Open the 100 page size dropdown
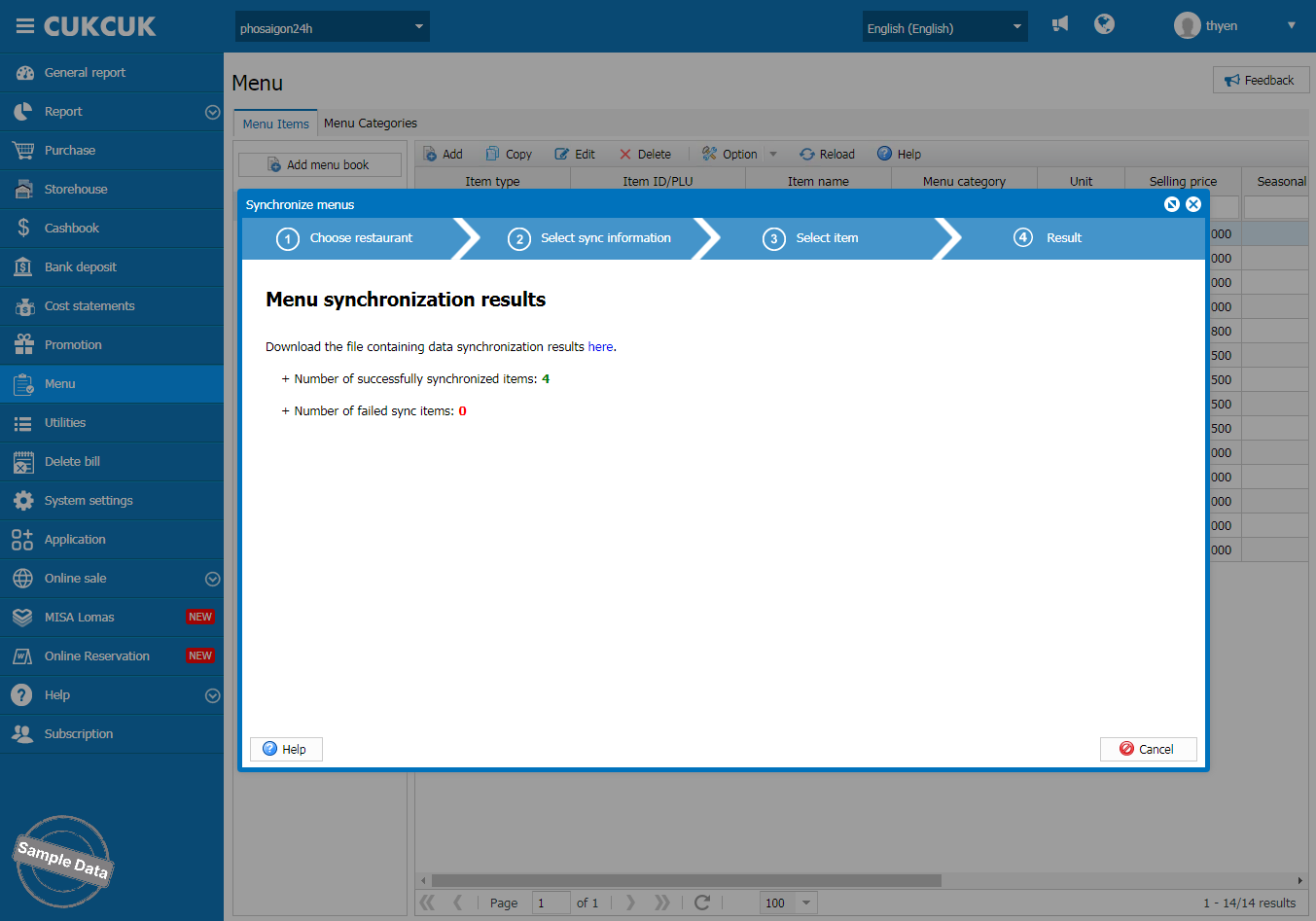 click(806, 903)
